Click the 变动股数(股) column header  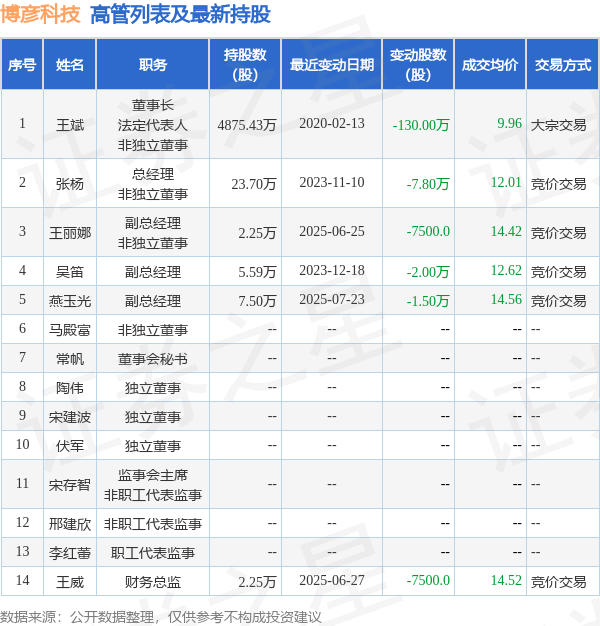(x=418, y=65)
